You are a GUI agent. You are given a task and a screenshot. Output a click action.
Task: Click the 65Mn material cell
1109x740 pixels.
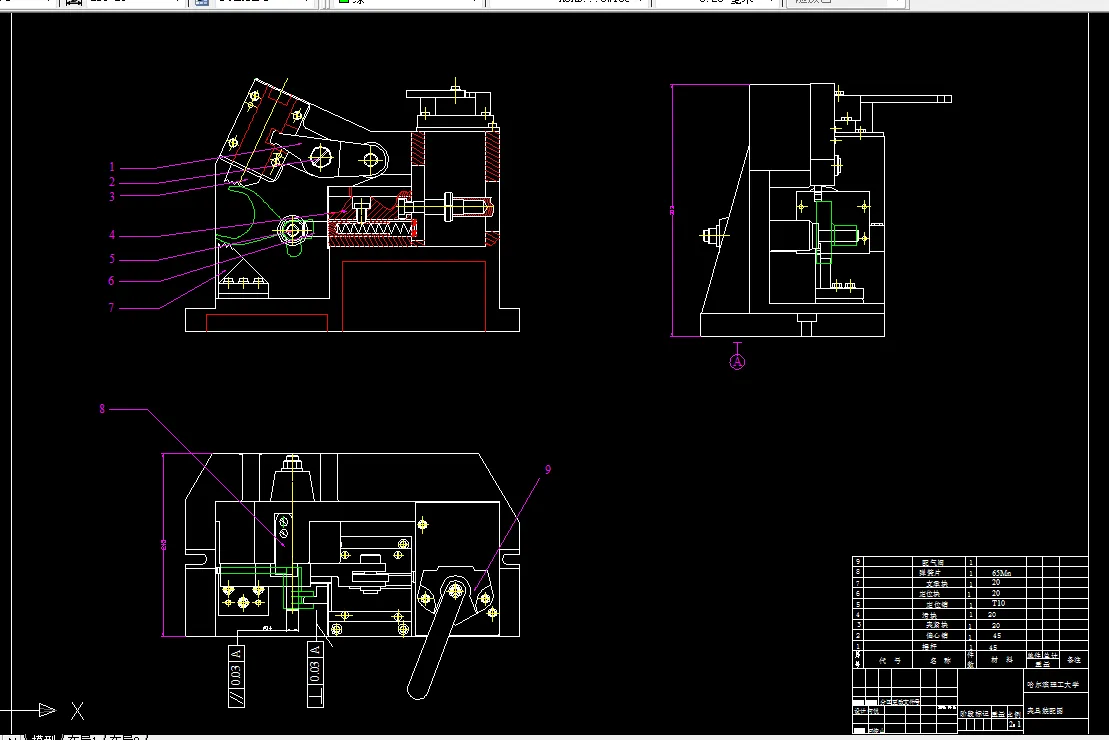point(1001,573)
